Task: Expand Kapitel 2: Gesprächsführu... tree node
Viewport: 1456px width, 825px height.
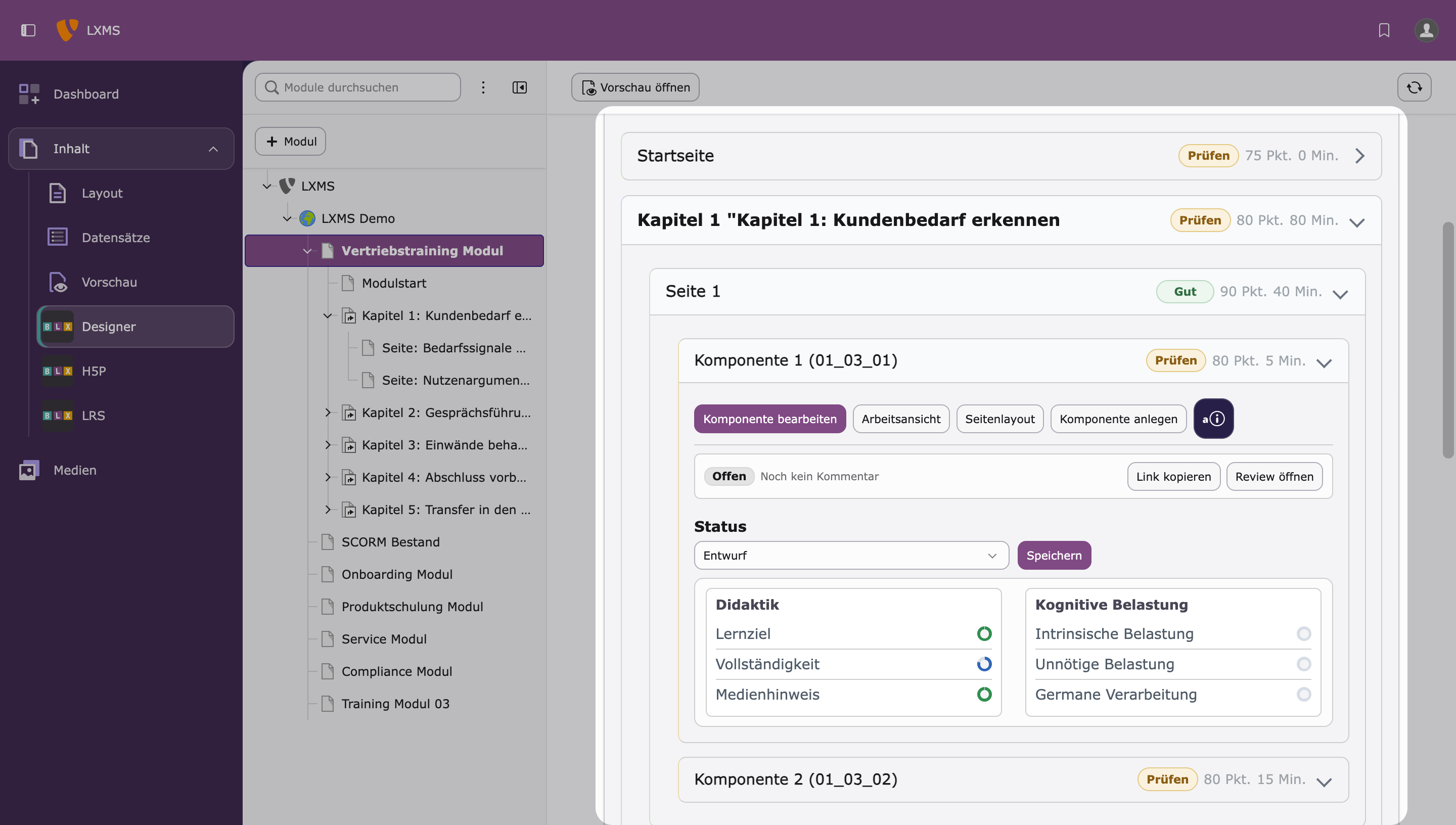Action: (x=328, y=412)
